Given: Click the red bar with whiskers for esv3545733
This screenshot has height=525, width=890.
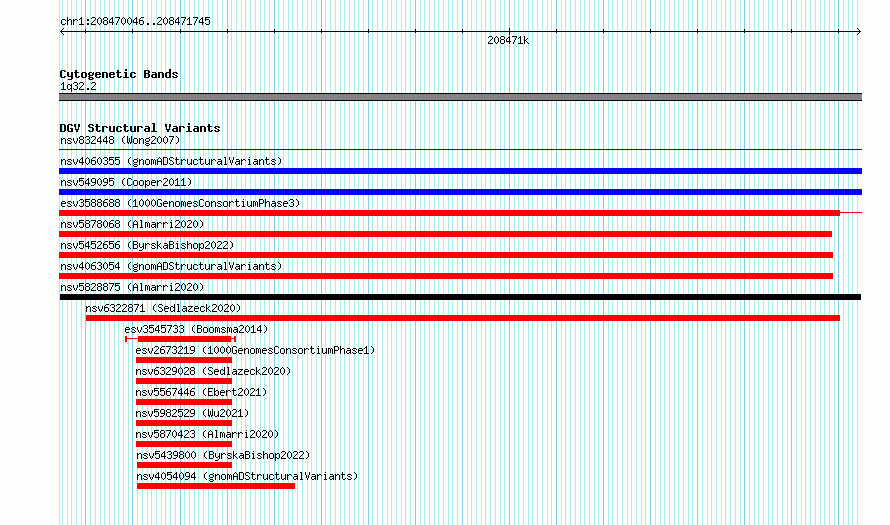Looking at the screenshot, I should [x=180, y=339].
